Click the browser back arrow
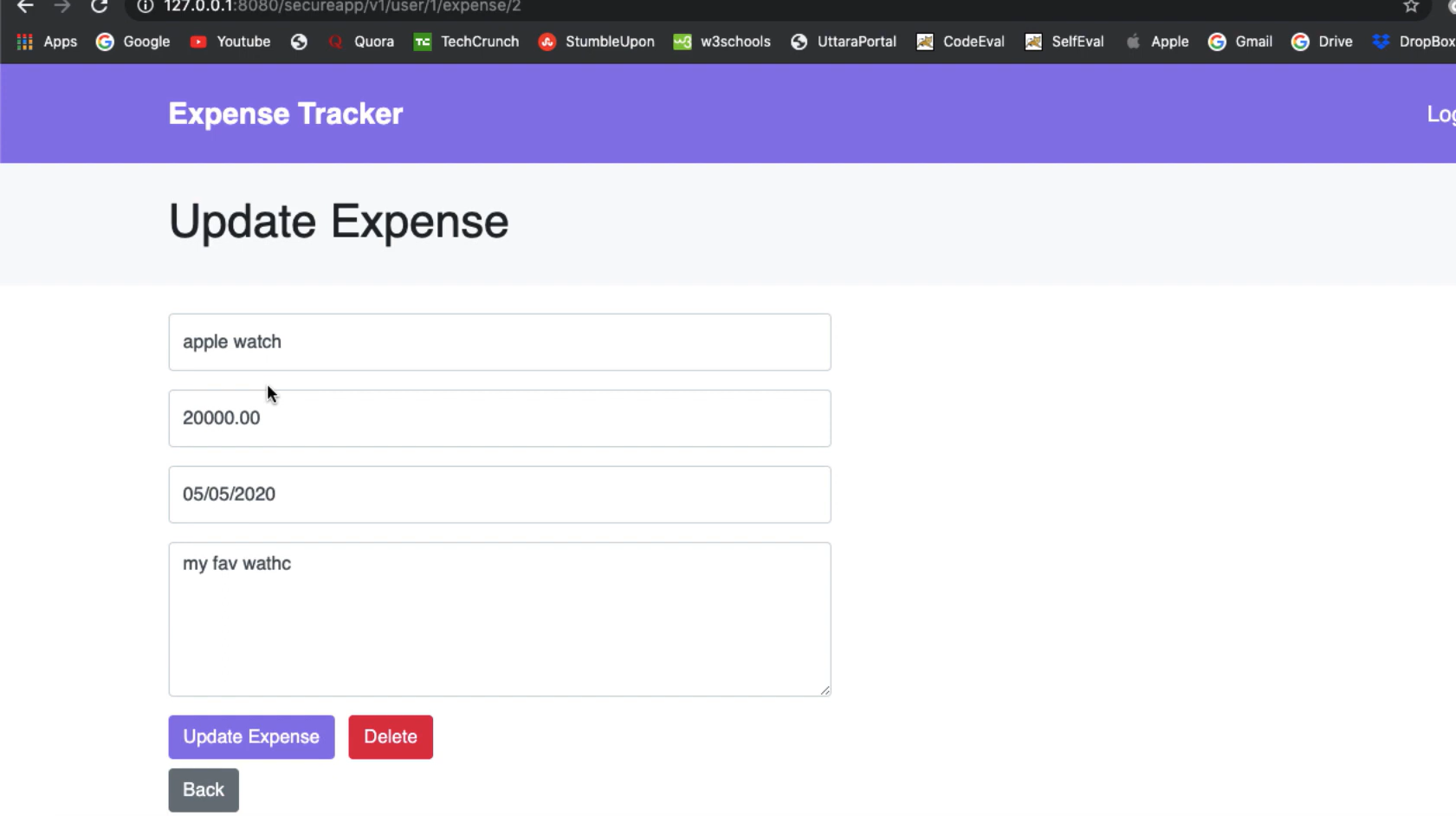 coord(23,7)
